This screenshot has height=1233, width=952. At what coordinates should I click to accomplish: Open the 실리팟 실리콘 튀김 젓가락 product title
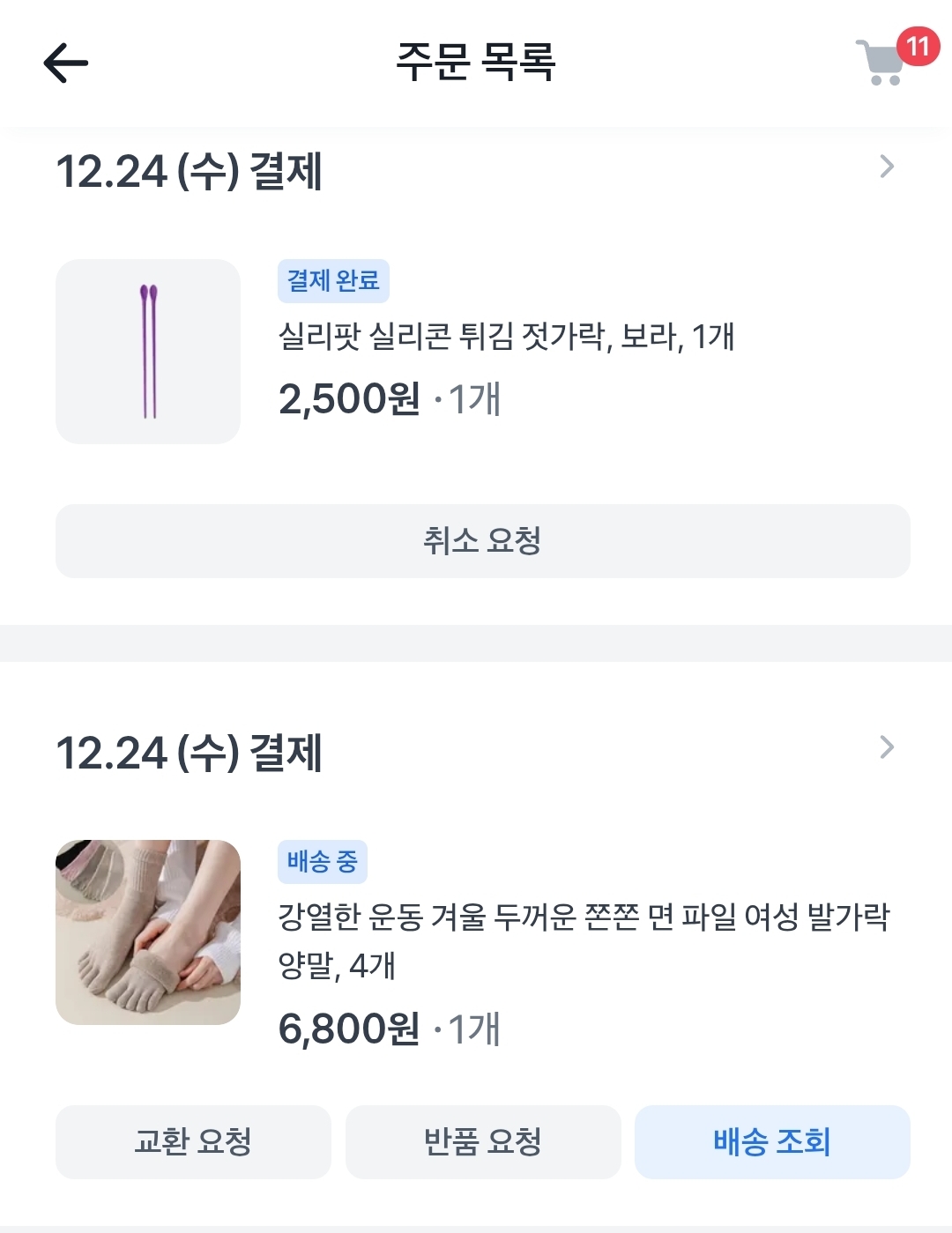pos(506,337)
